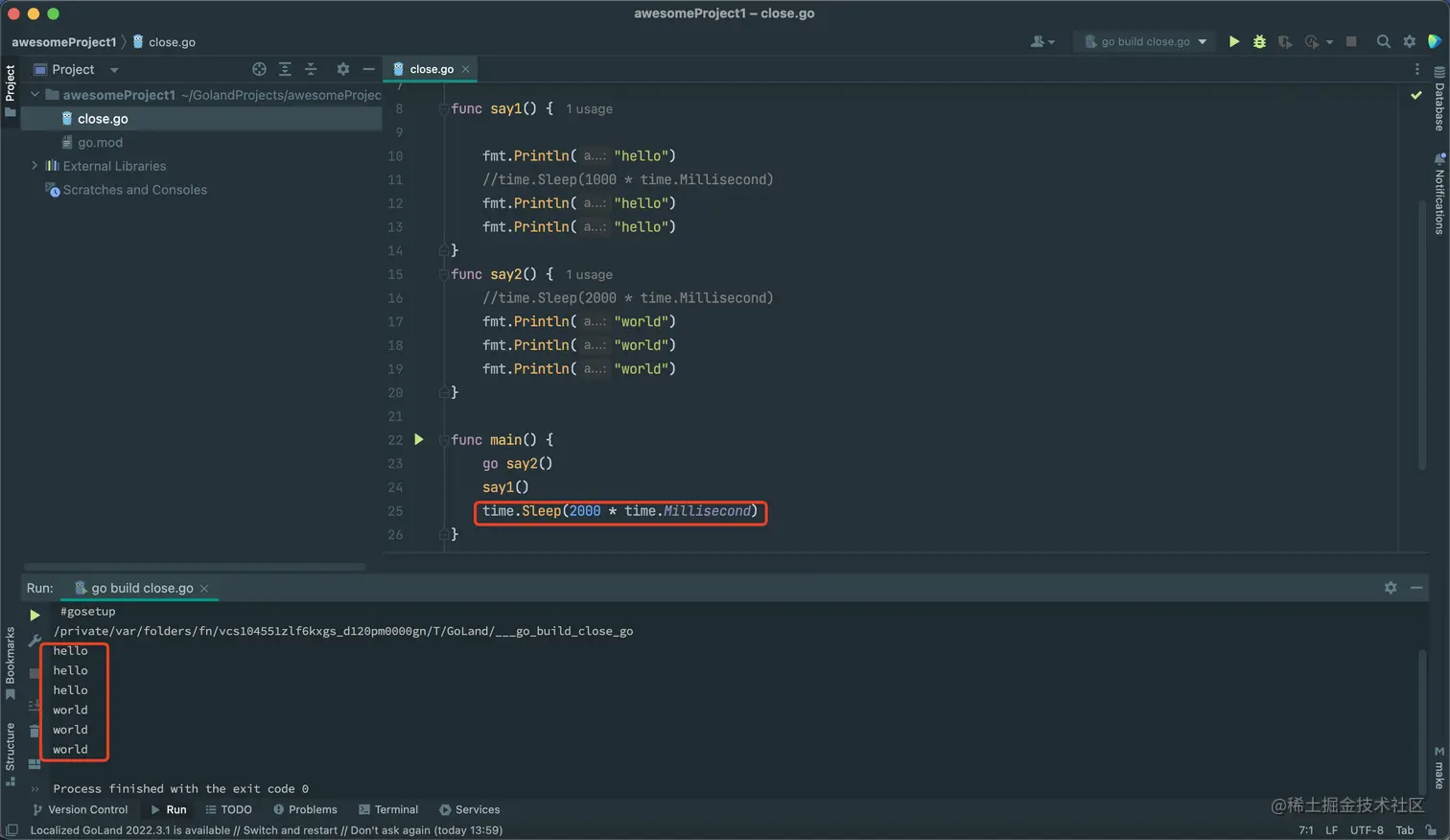Expand more Run panel sidebar actions
The image size is (1450, 840).
tap(35, 789)
